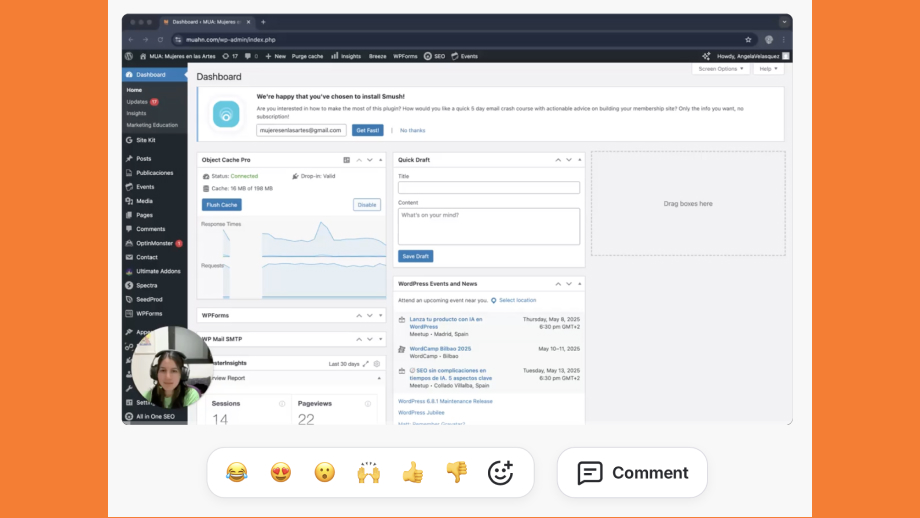Image resolution: width=920 pixels, height=518 pixels.
Task: Click Purge cache in the admin bar
Action: pyautogui.click(x=307, y=56)
